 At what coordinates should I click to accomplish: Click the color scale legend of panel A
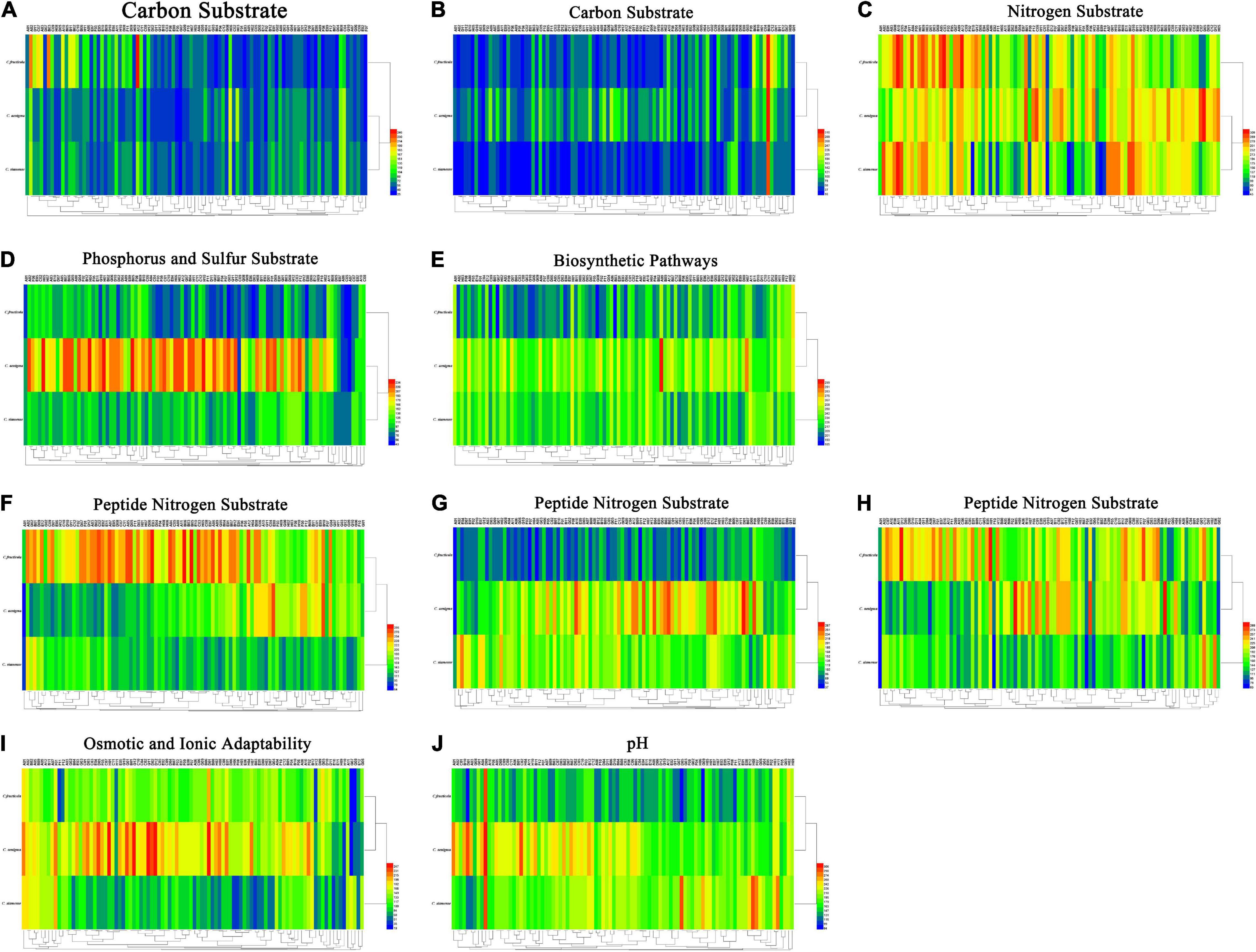(396, 162)
